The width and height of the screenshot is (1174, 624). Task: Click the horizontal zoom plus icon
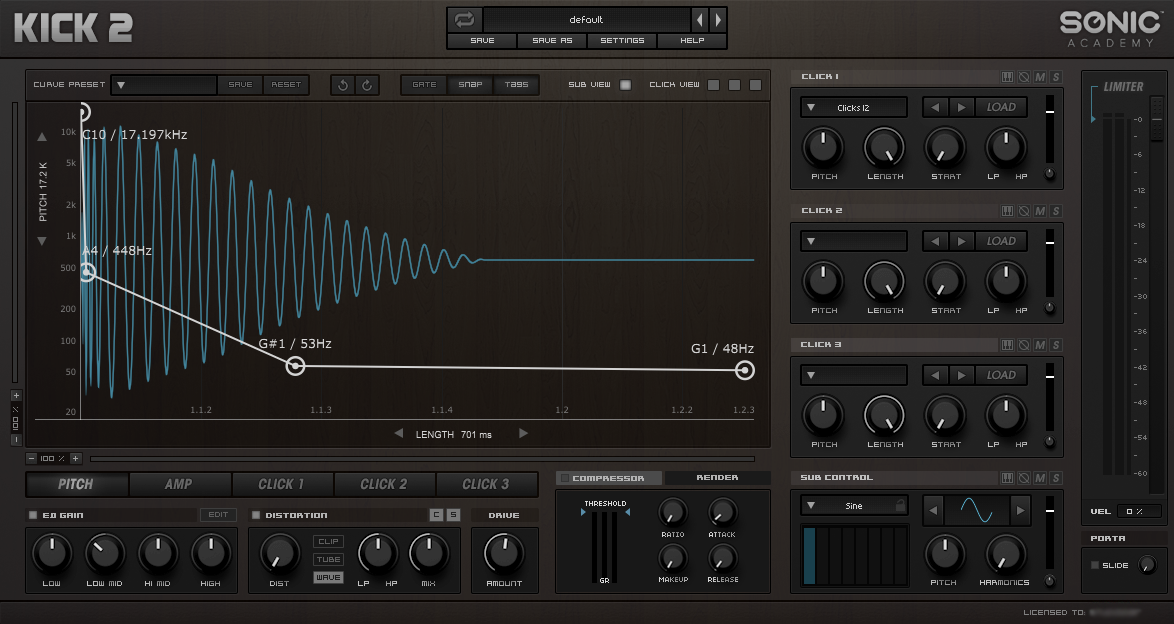click(75, 458)
